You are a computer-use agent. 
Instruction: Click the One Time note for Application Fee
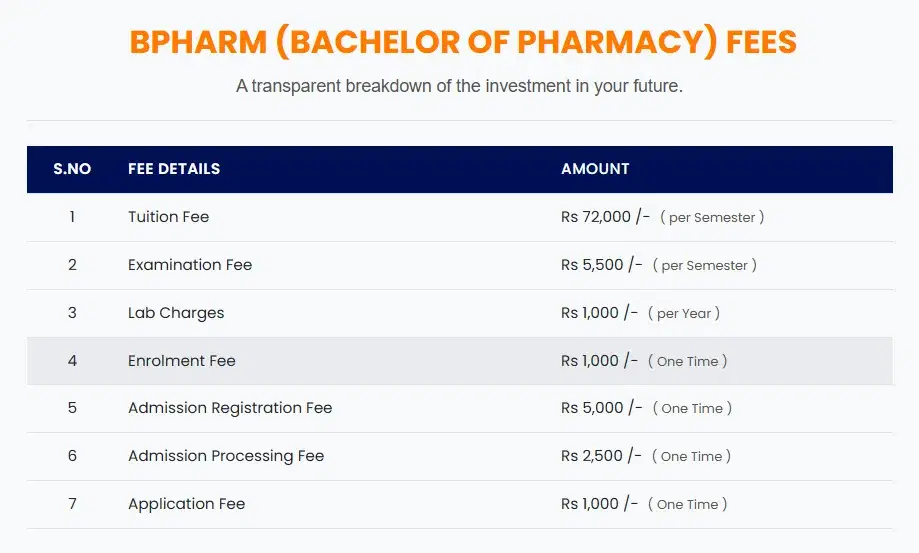(688, 505)
